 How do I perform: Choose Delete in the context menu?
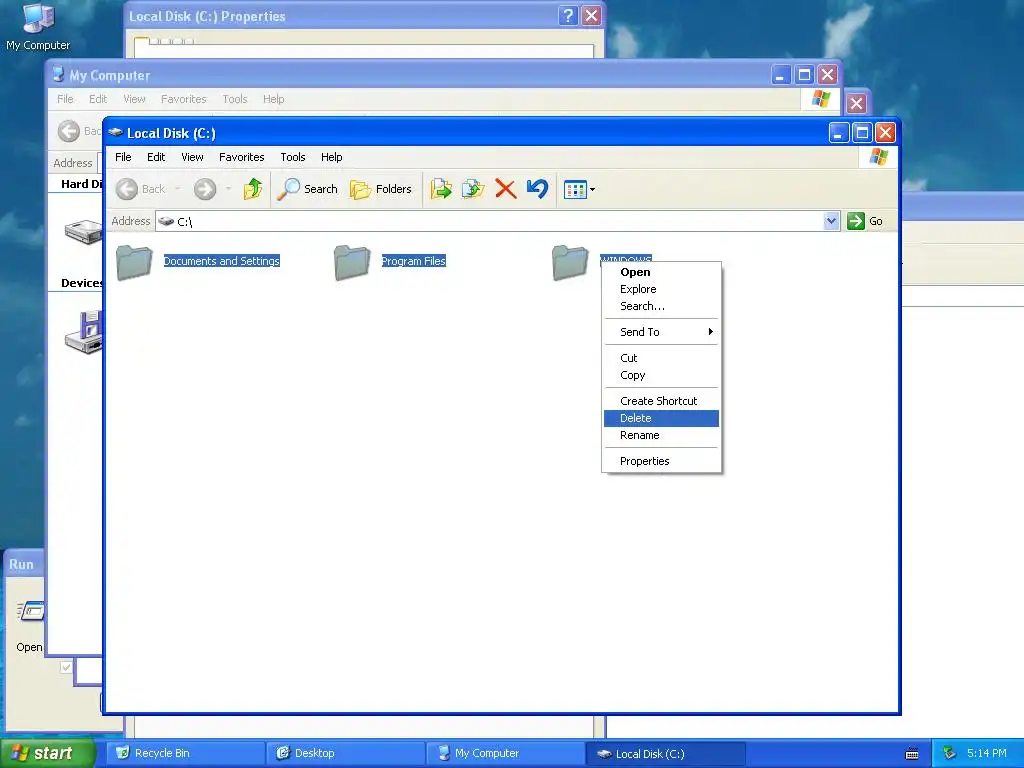[x=661, y=418]
